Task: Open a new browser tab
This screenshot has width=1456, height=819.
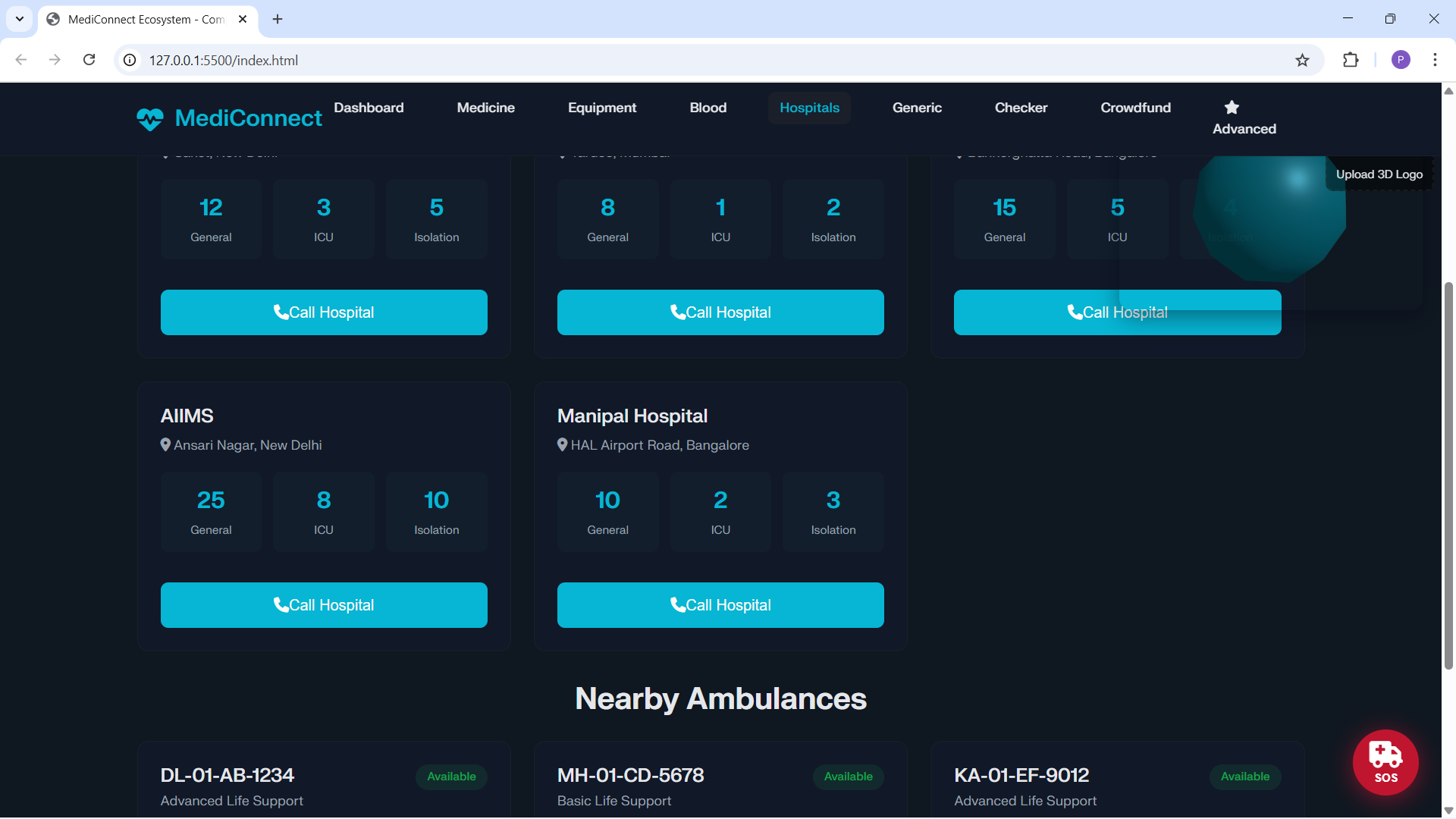Action: (x=278, y=19)
